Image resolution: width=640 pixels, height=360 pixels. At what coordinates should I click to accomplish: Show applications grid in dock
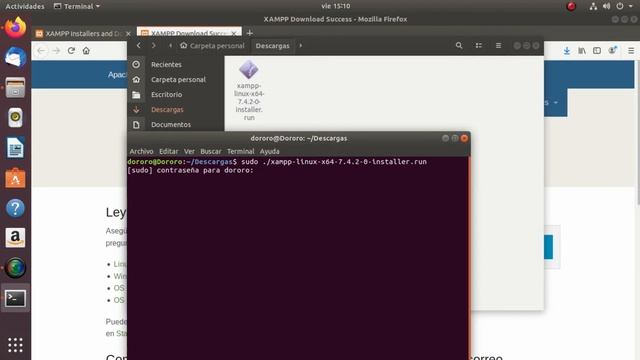click(x=15, y=345)
